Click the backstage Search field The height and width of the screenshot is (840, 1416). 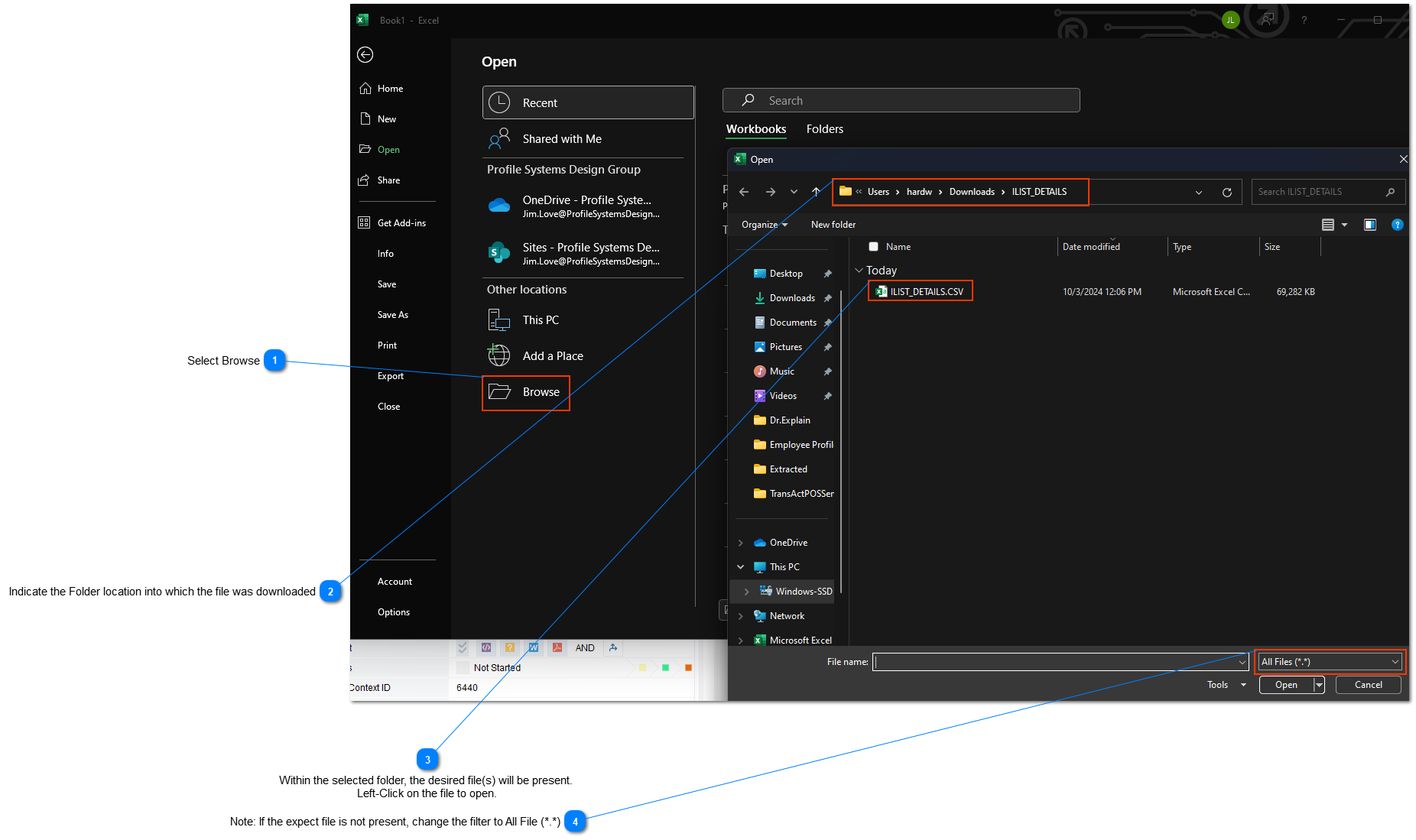[901, 100]
